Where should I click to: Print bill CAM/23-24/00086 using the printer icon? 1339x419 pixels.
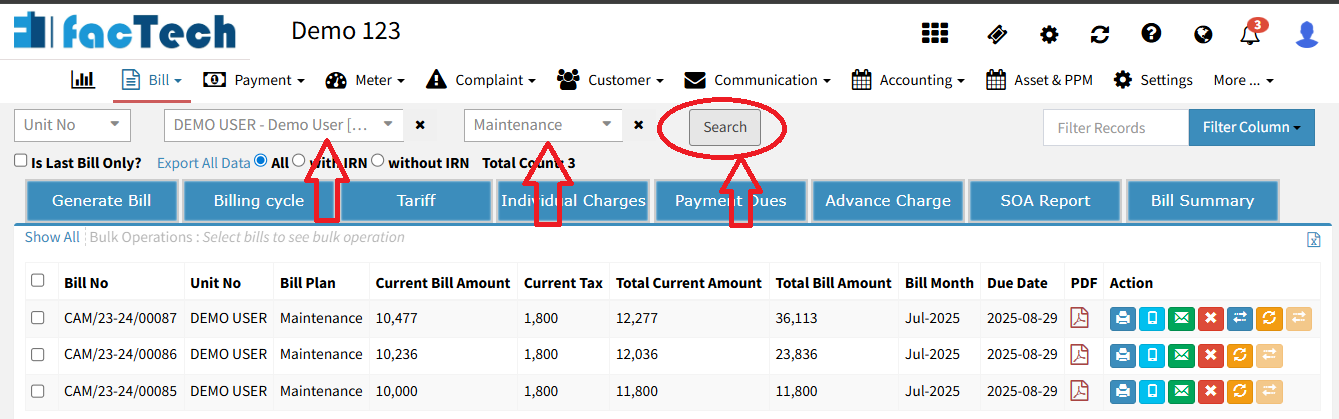click(x=1123, y=355)
